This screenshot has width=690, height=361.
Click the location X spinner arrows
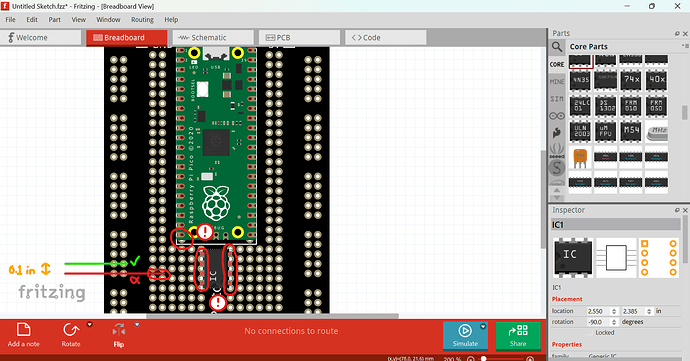[x=614, y=311]
